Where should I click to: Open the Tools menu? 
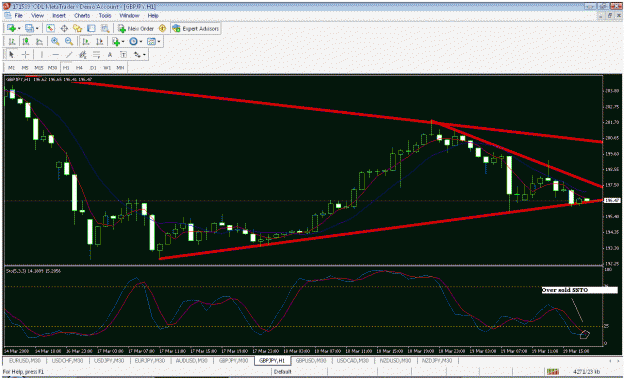click(105, 16)
